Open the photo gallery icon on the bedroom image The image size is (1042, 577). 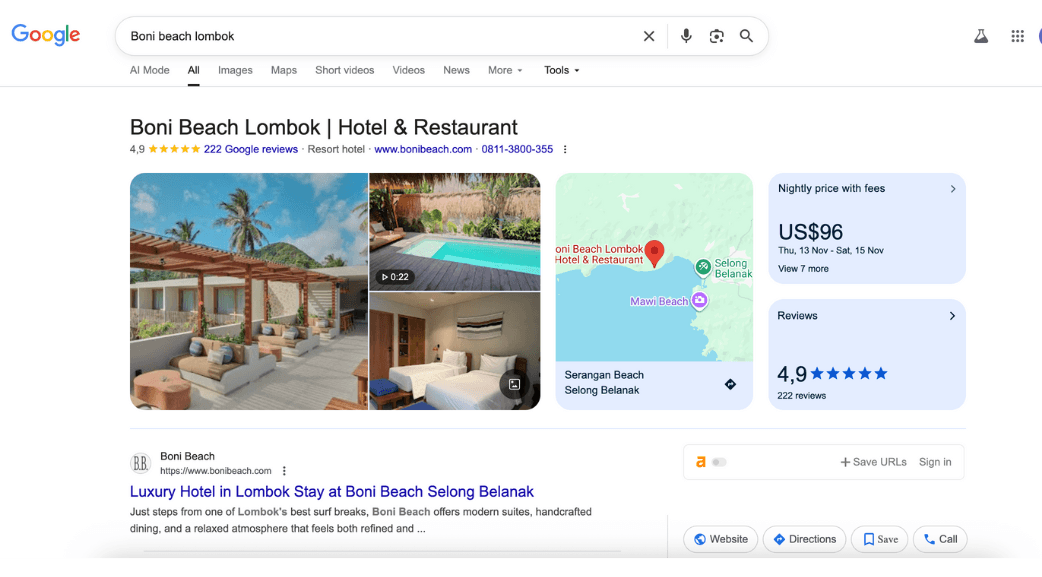(x=514, y=384)
